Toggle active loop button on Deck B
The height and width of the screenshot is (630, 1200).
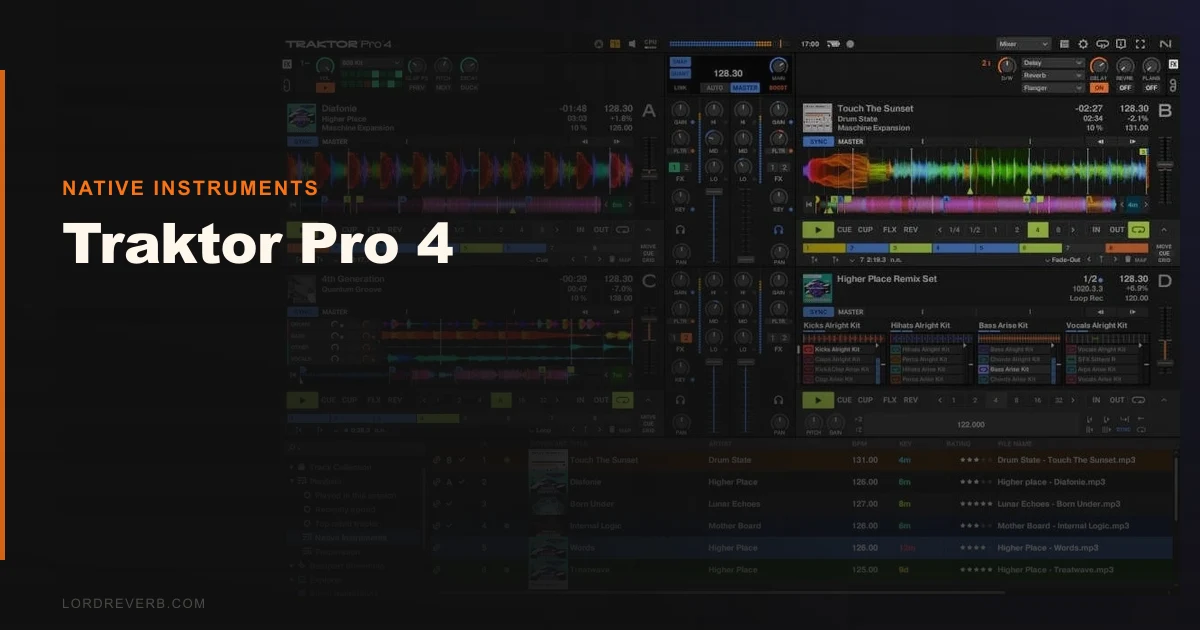point(1140,230)
